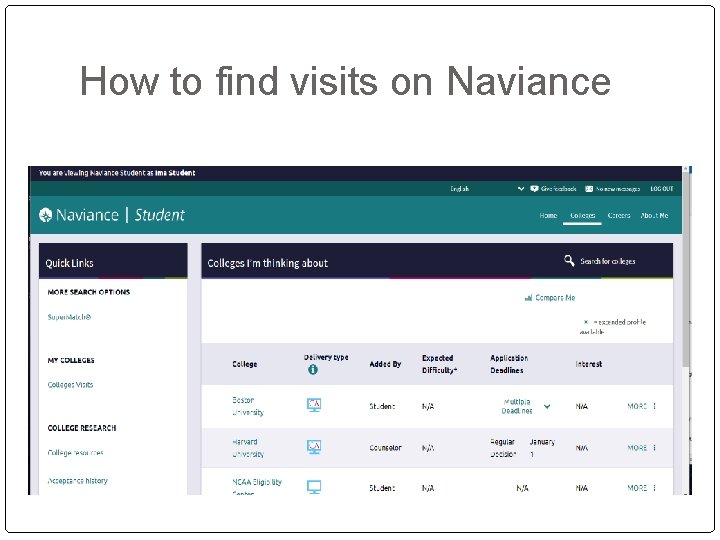Click the Counselor cell in Harvard row

point(385,448)
